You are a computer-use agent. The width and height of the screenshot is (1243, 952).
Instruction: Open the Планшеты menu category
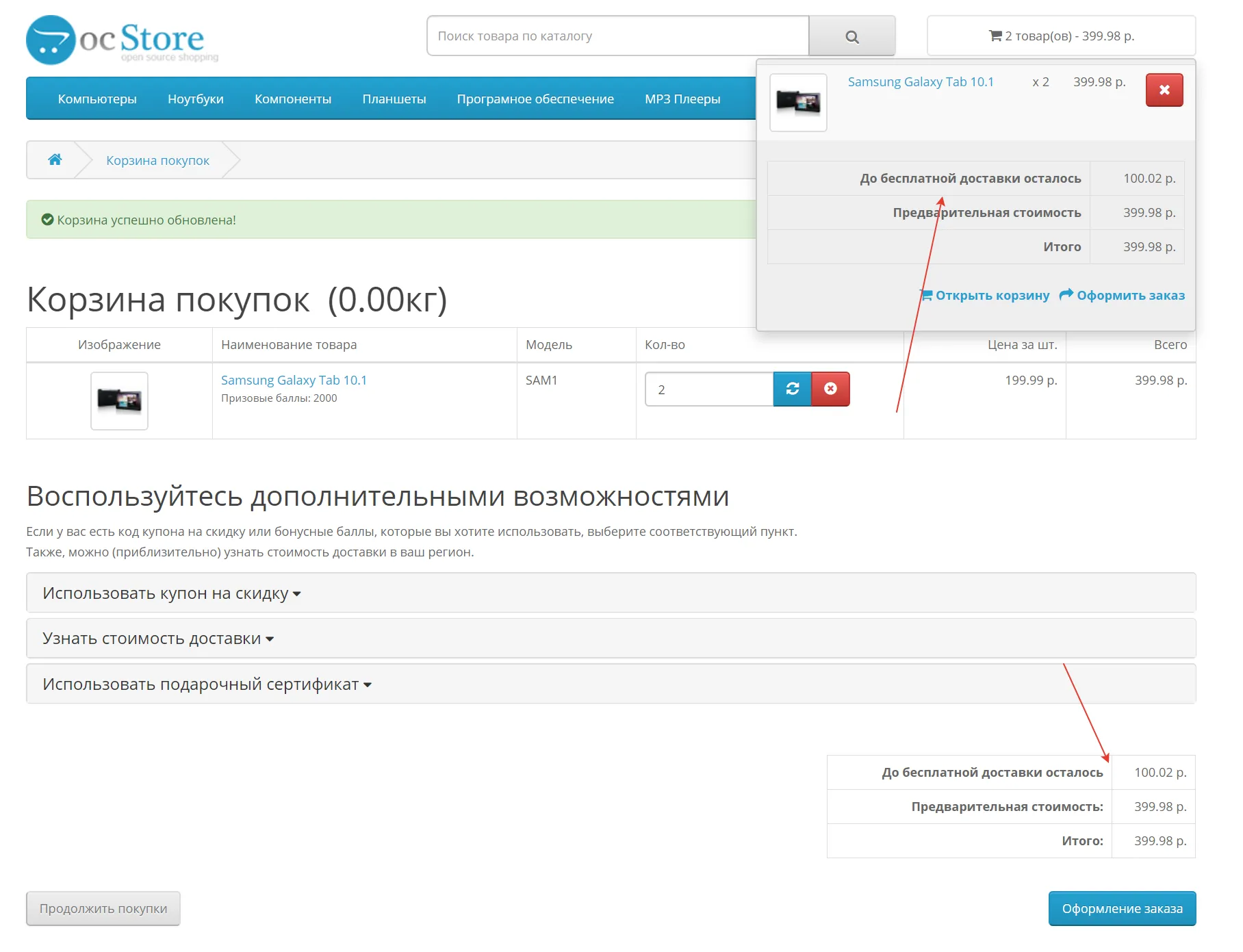394,99
